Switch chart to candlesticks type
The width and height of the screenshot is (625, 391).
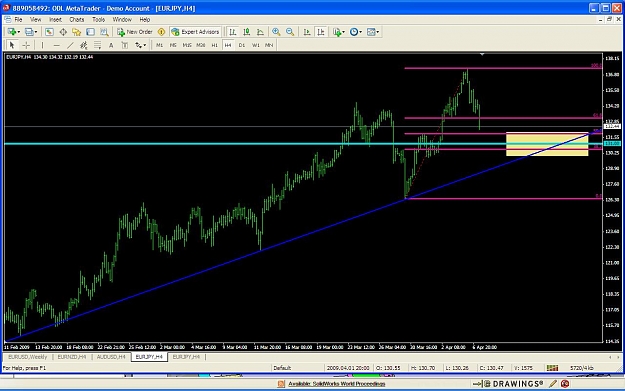point(247,32)
